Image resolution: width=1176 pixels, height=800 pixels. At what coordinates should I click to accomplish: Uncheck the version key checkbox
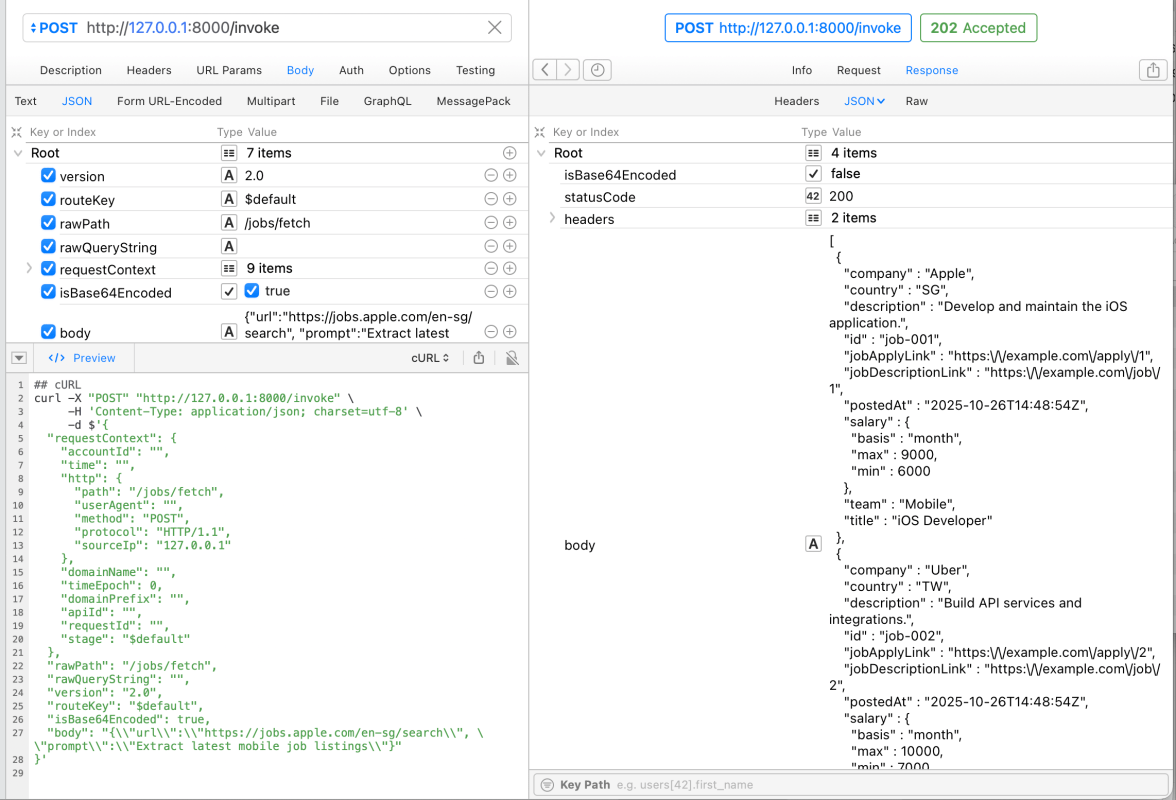[48, 176]
